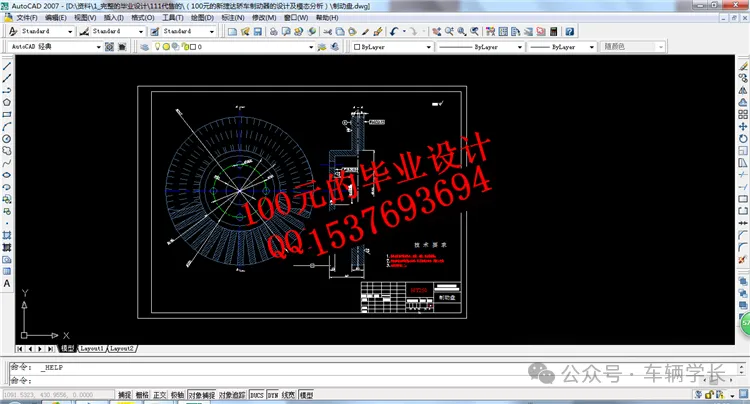750x404 pixels.
Task: Open Help question mark icon
Action: (x=570, y=32)
